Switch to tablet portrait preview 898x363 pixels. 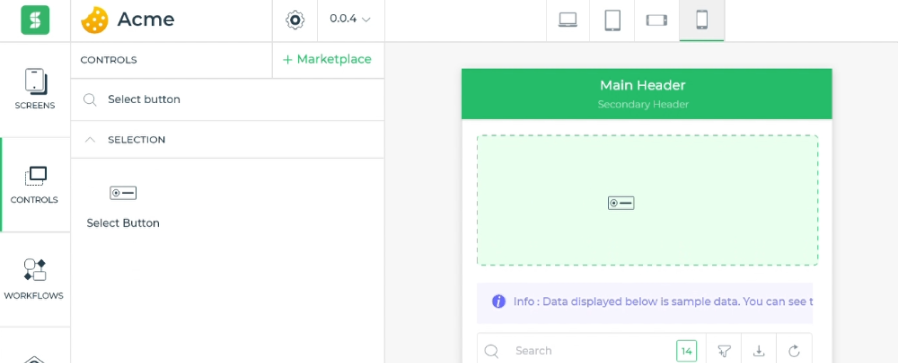click(x=612, y=20)
